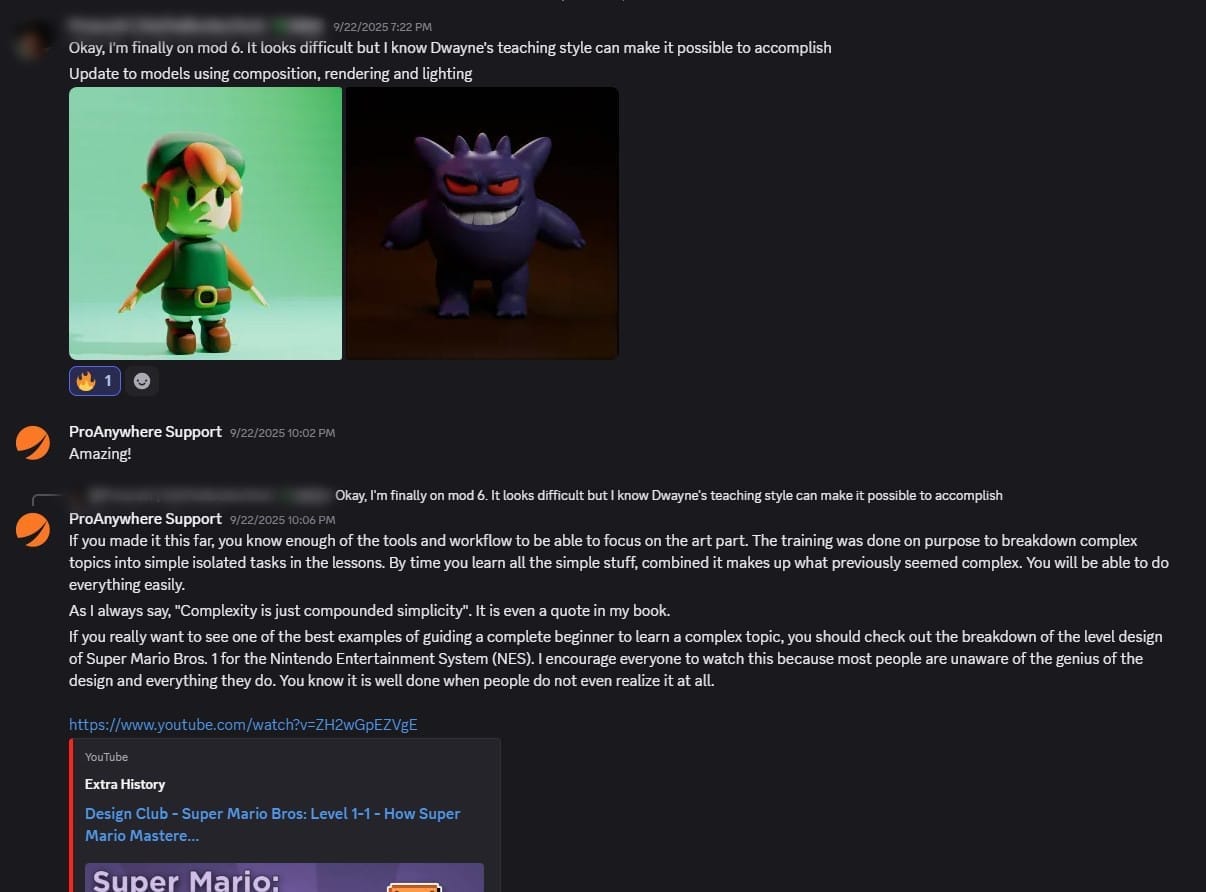
Task: Click the 9/22/2025 10:06 PM timestamp
Action: pyautogui.click(x=282, y=520)
